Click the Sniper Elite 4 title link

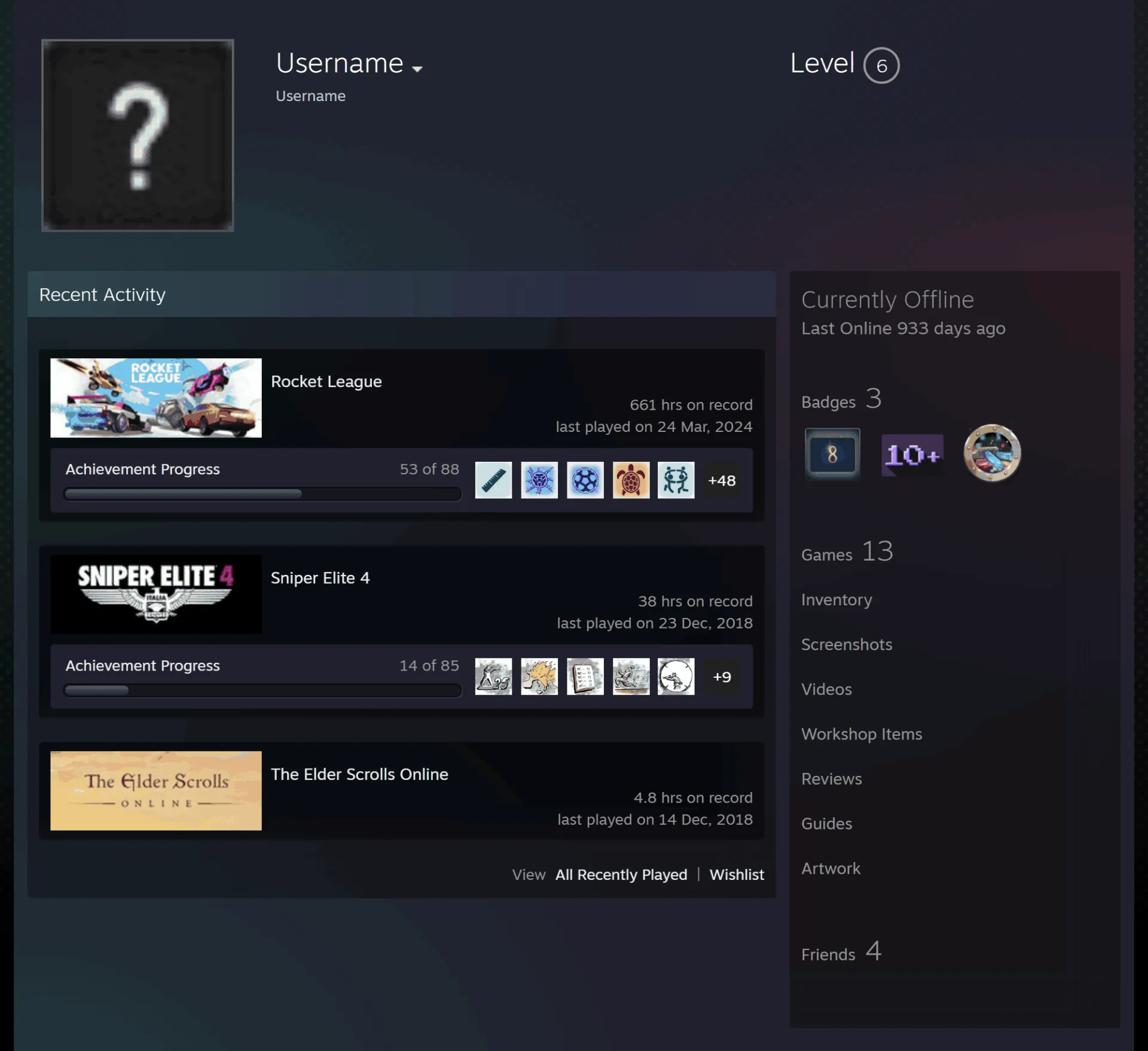pyautogui.click(x=320, y=578)
